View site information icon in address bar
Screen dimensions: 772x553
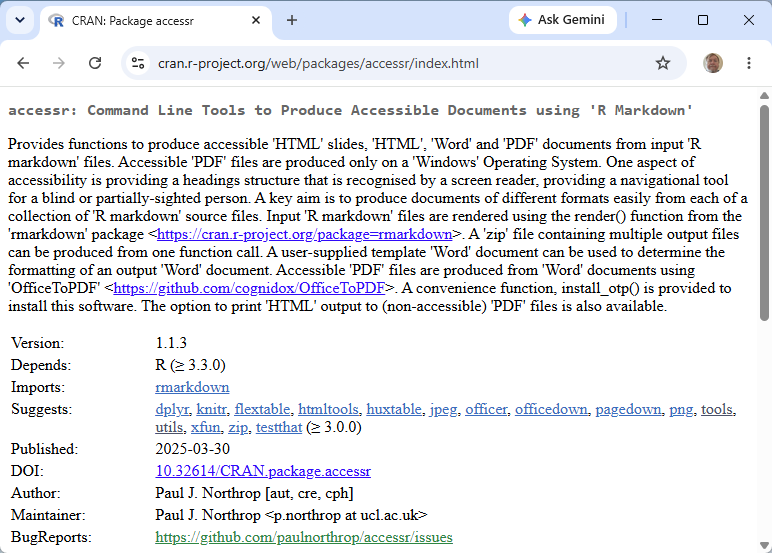coord(138,63)
